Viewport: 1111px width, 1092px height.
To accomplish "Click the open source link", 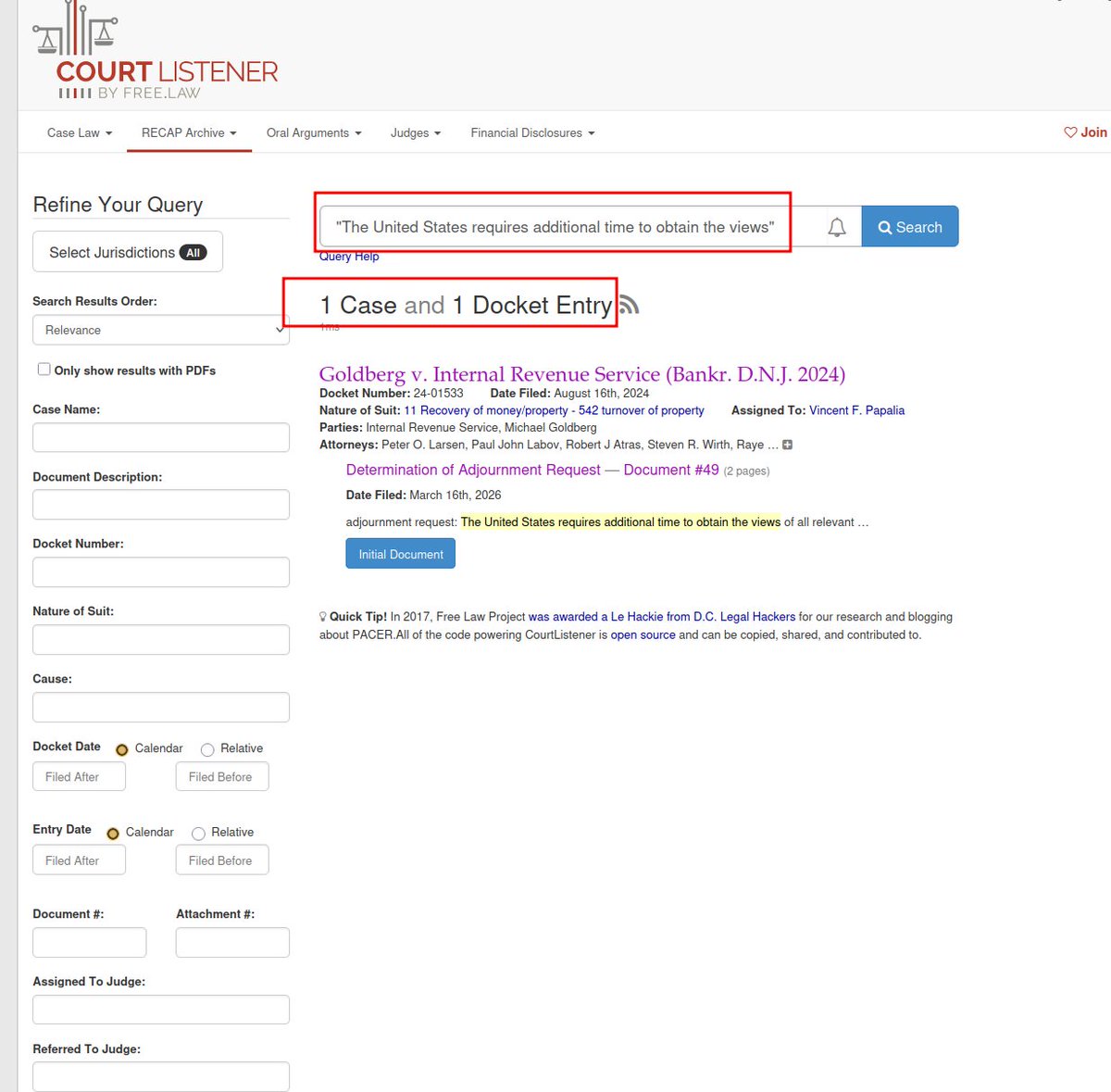I will (643, 635).
